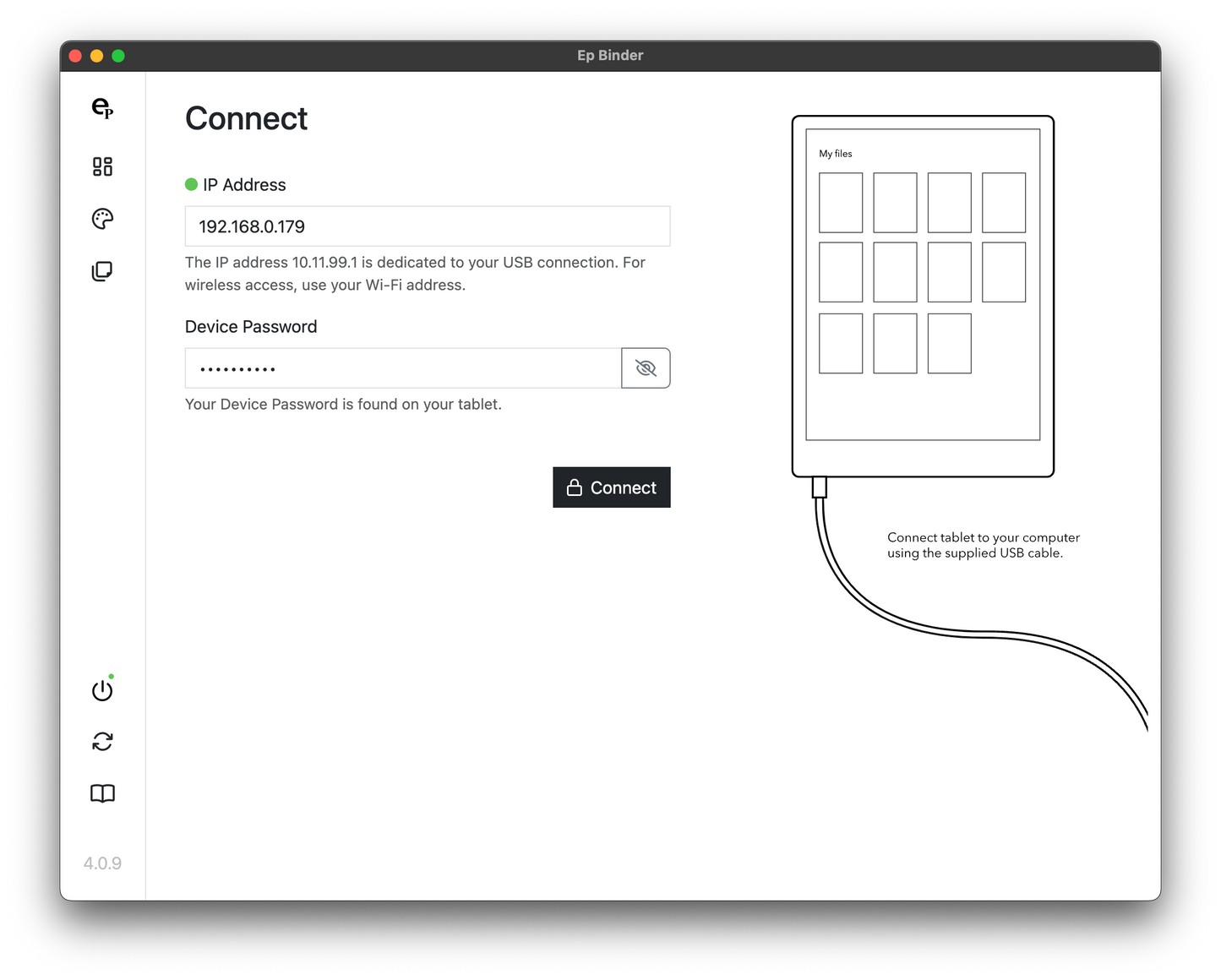Screen dimensions: 1221x980
Task: Select the IP Address input field
Action: click(x=427, y=226)
